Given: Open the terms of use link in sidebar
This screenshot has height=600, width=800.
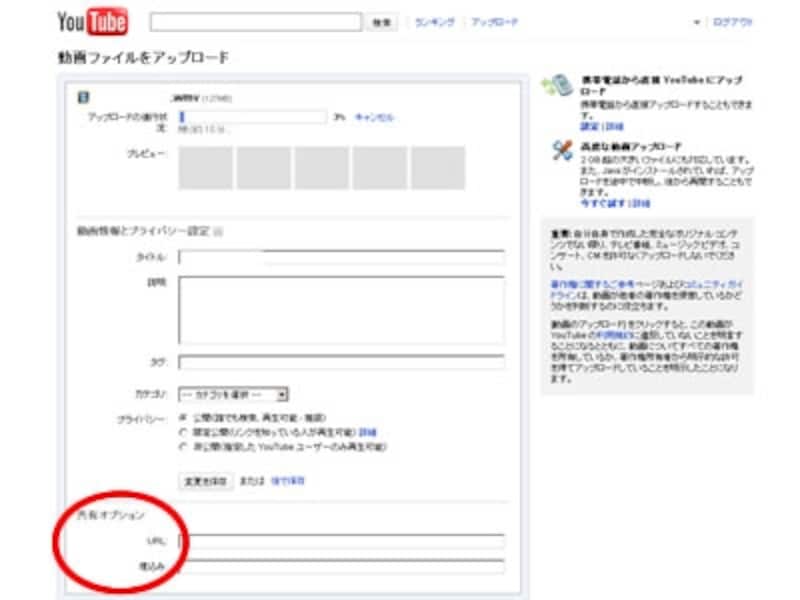Looking at the screenshot, I should [614, 335].
